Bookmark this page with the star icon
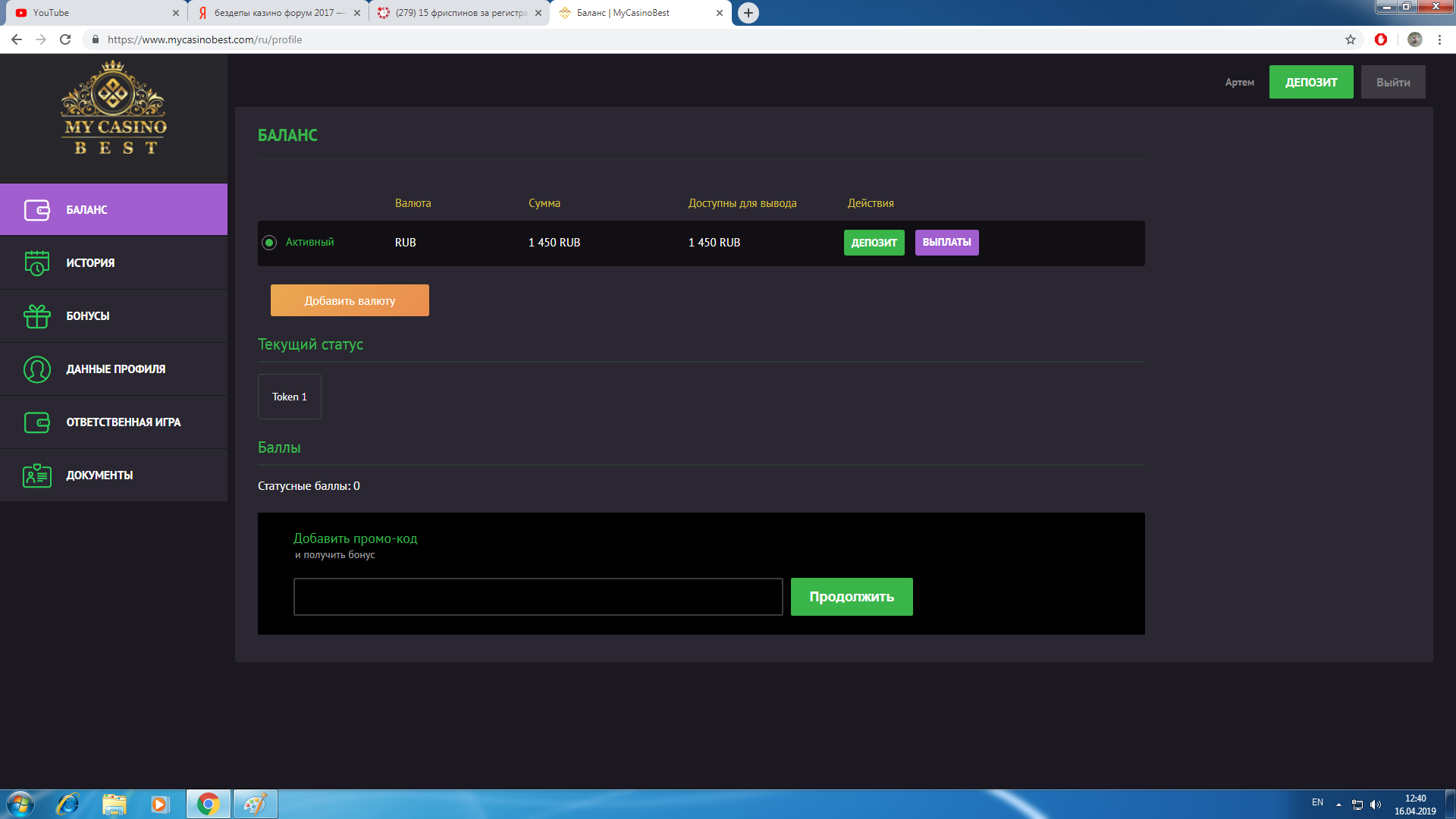1456x819 pixels. [x=1351, y=39]
